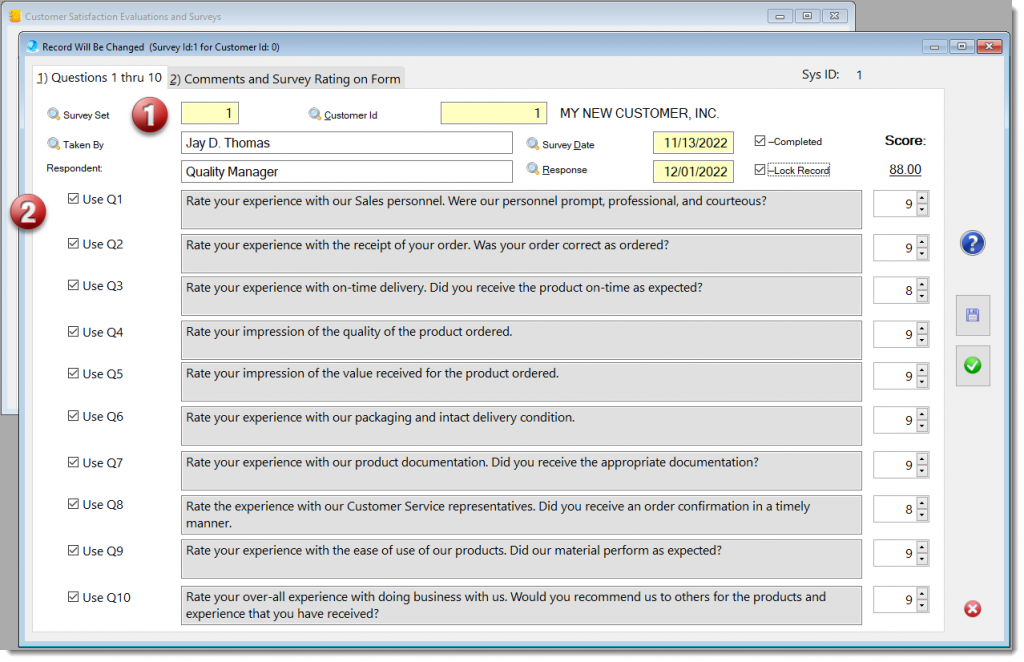Click the Survey Date lookup magnifier icon
1024x662 pixels.
(x=533, y=144)
